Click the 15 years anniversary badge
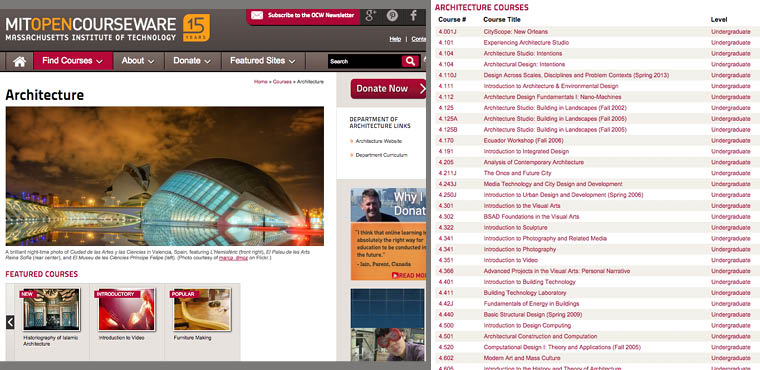The height and width of the screenshot is (370, 760). click(x=196, y=28)
